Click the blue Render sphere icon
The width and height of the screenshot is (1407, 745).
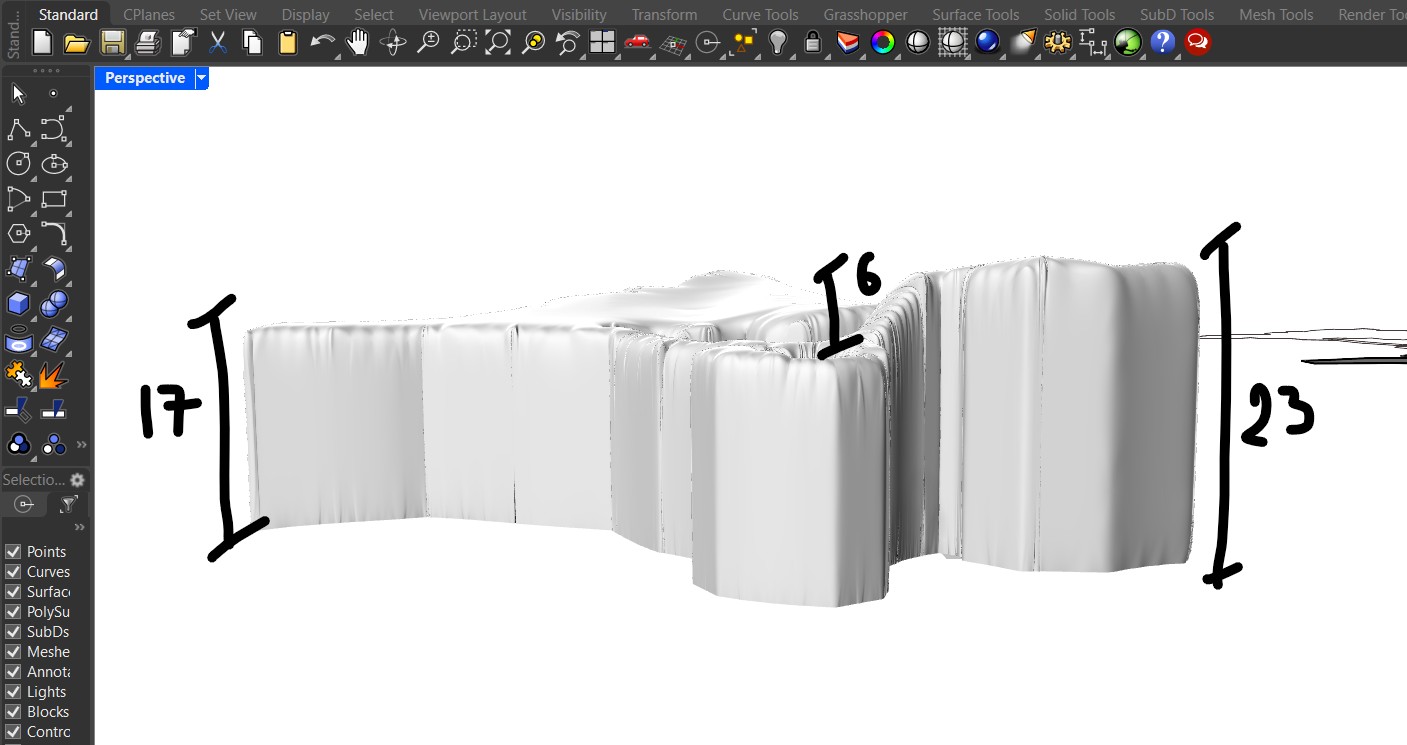click(x=988, y=43)
